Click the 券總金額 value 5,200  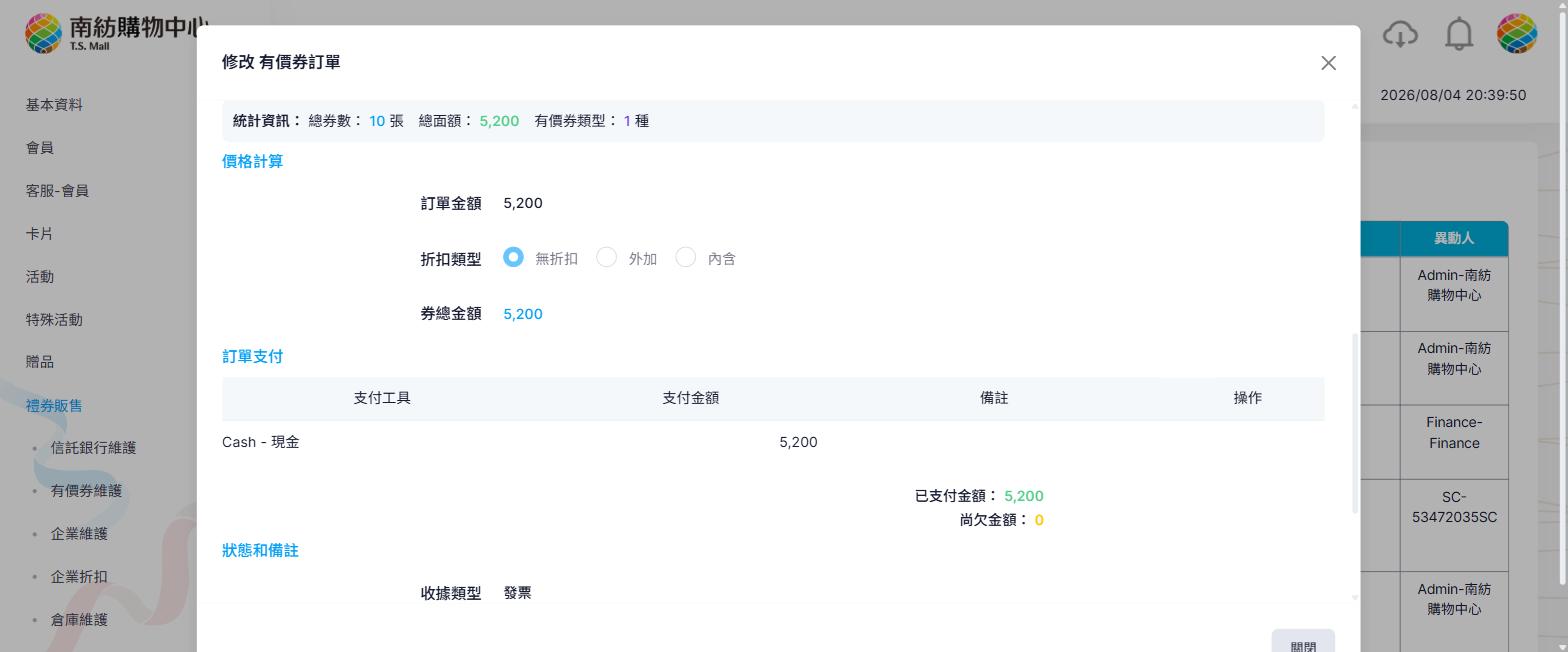(x=523, y=314)
